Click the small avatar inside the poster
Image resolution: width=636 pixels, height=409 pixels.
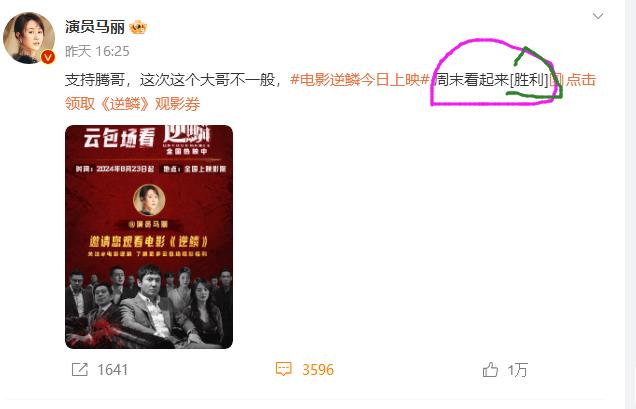149,200
